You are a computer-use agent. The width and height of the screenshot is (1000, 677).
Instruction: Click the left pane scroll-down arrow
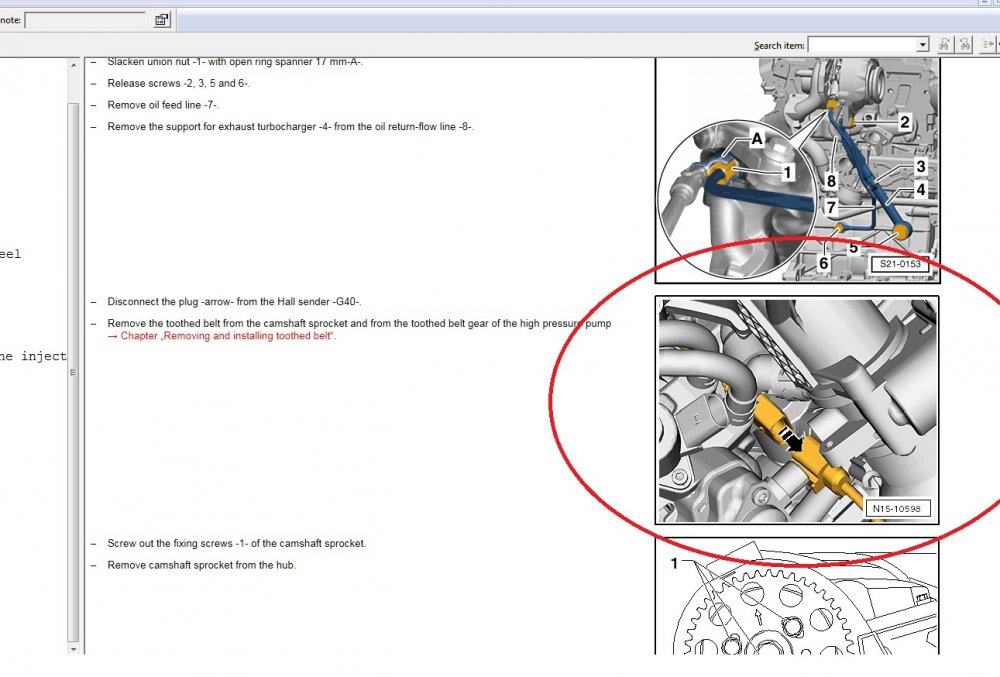[x=73, y=649]
